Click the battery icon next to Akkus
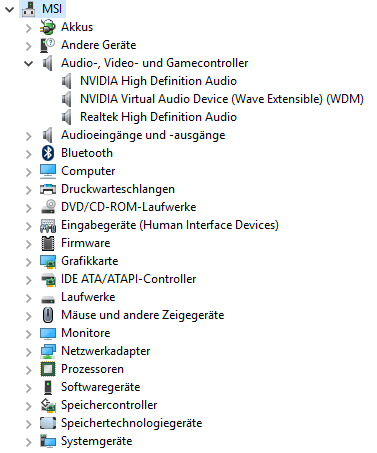The width and height of the screenshot is (377, 453). 48,27
